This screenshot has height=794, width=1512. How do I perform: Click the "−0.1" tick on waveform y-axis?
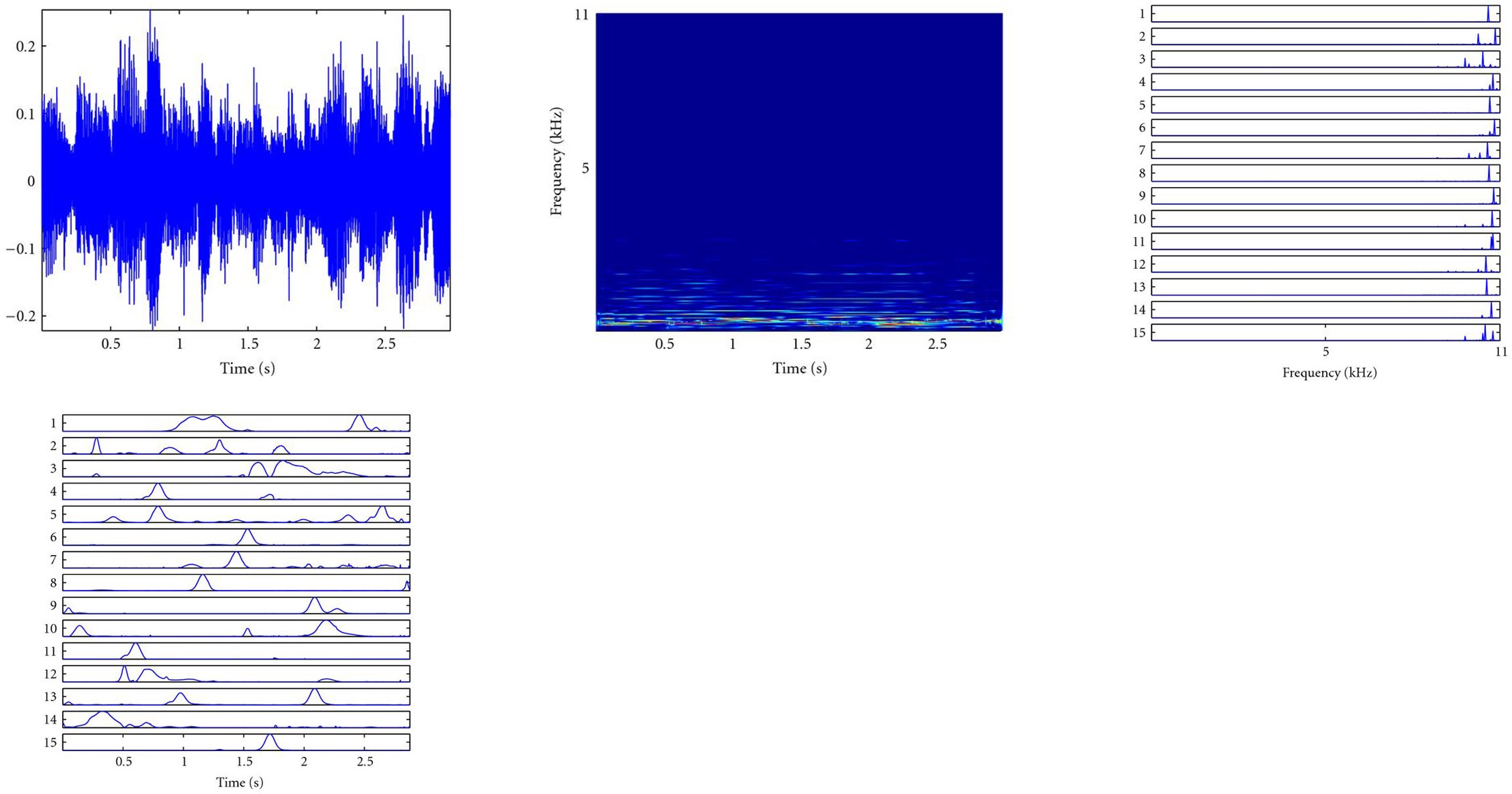pyautogui.click(x=21, y=249)
